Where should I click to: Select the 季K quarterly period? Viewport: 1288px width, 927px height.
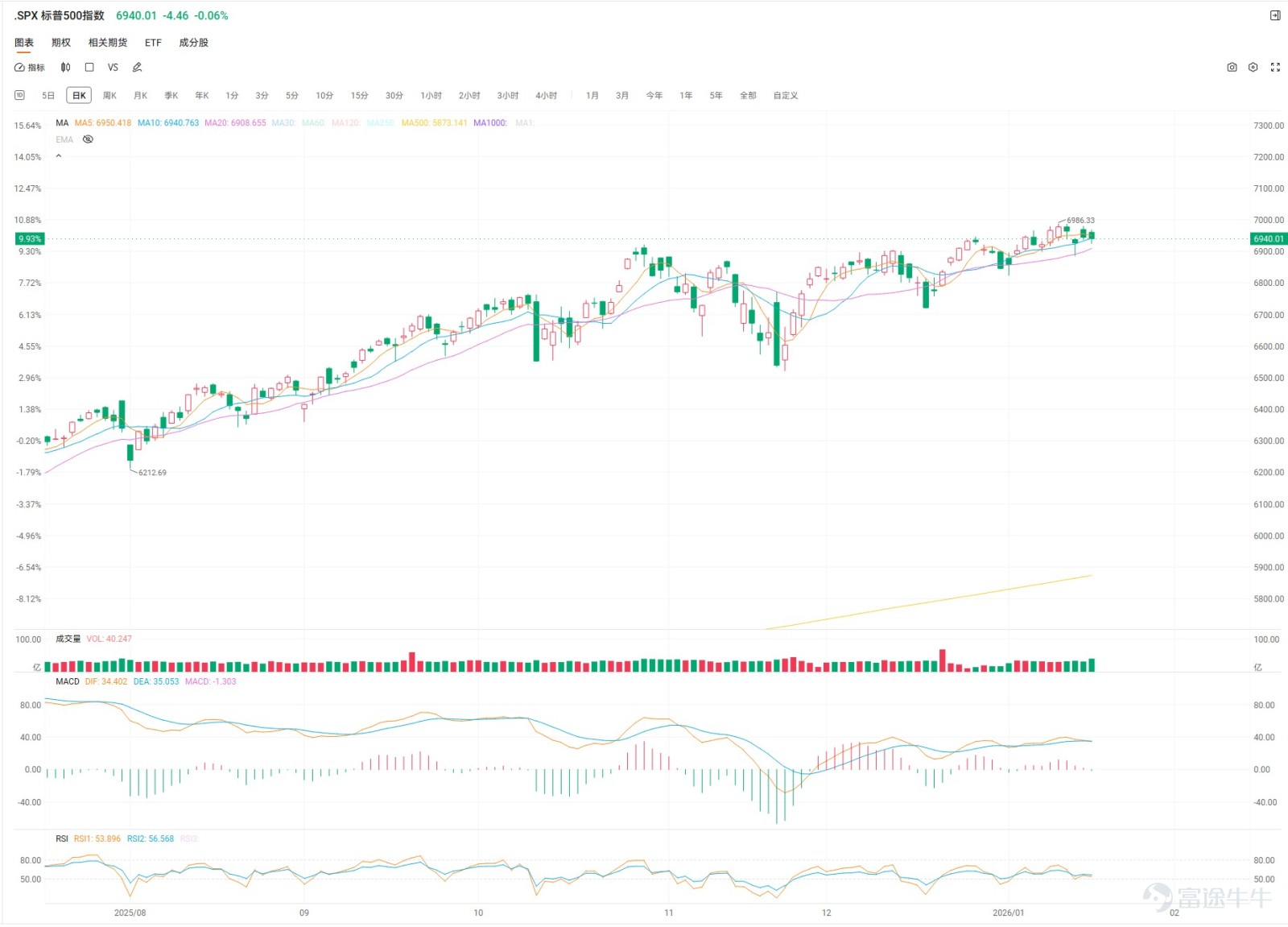pos(171,96)
